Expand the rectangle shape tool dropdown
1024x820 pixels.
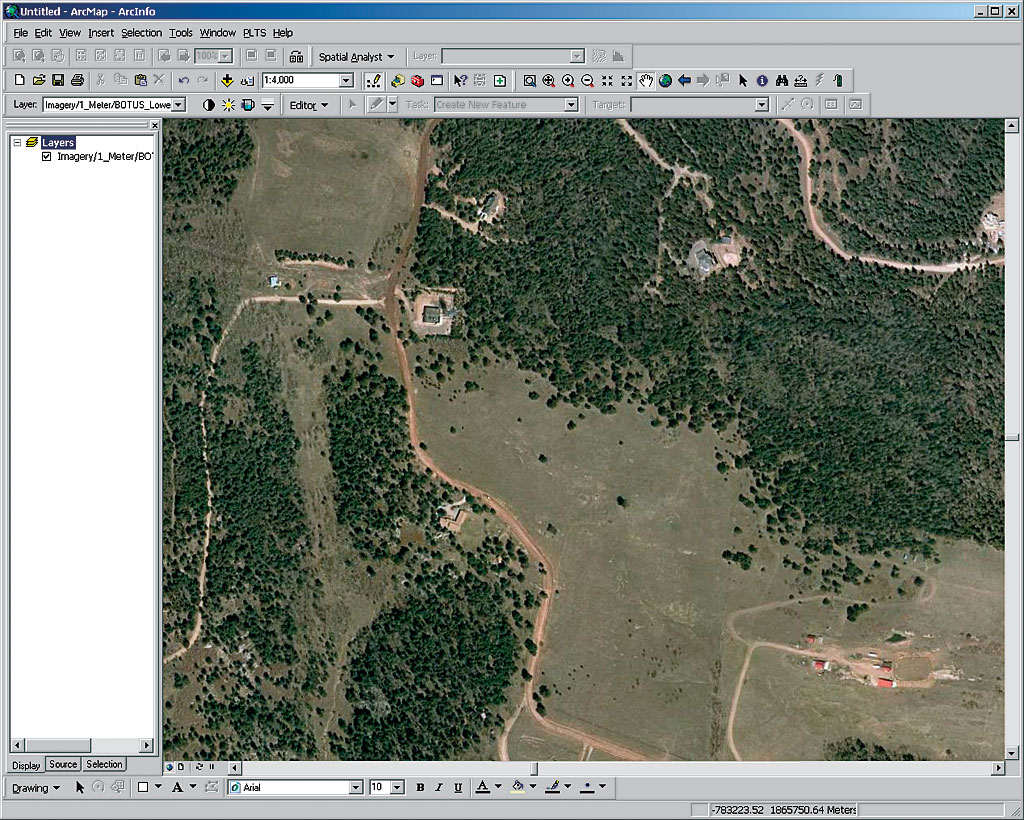click(159, 787)
